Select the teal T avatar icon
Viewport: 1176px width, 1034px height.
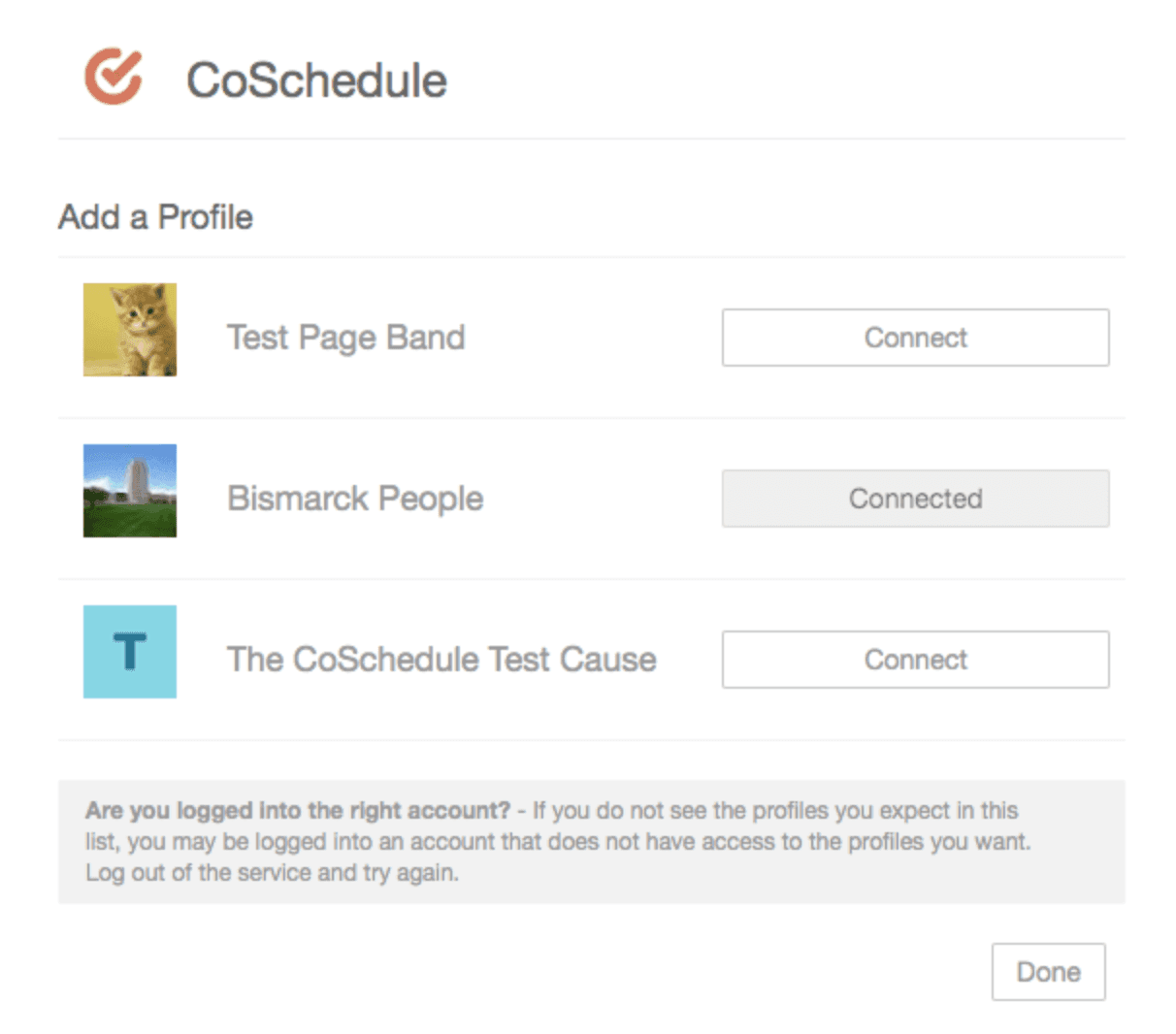130,652
